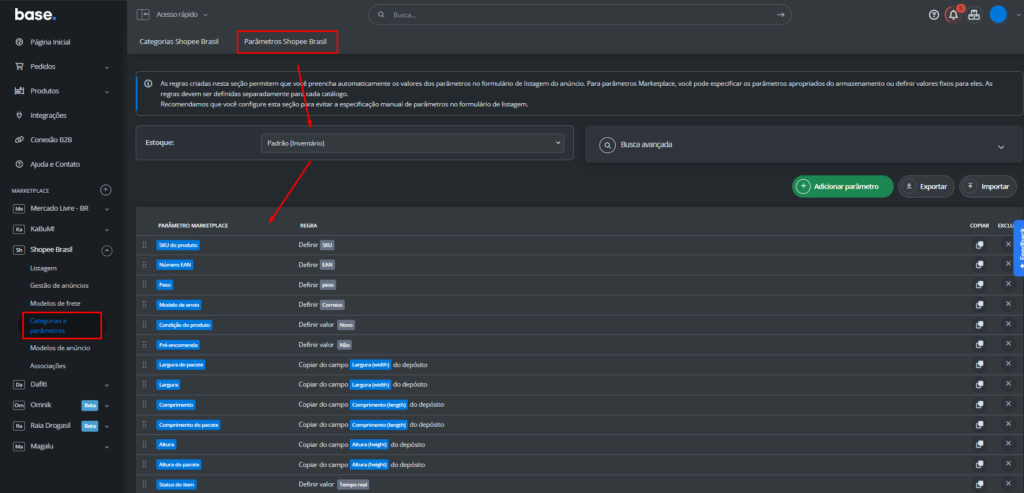This screenshot has width=1024, height=493.
Task: Copy the SKU do produto rule
Action: 979,244
